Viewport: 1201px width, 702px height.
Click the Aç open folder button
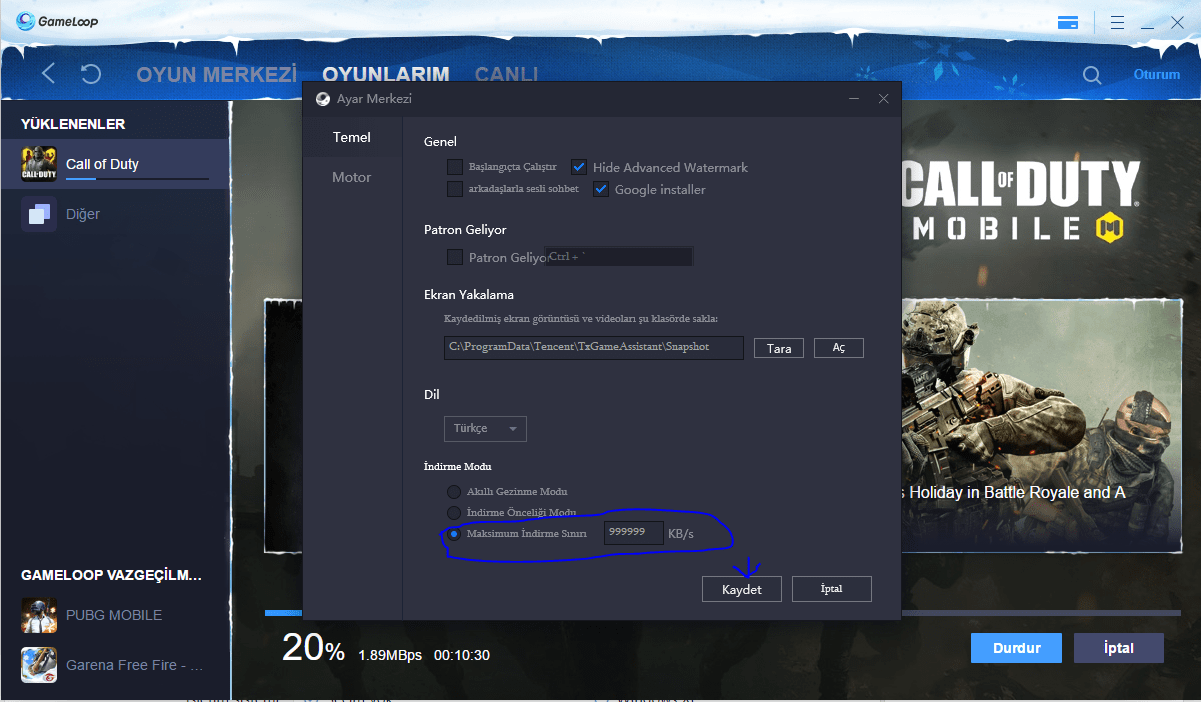(839, 348)
